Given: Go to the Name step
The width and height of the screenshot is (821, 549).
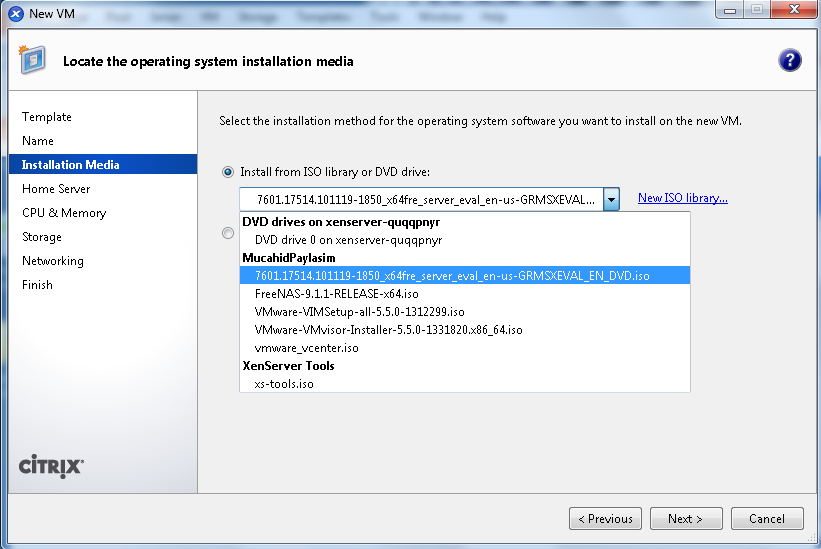Looking at the screenshot, I should 38,141.
